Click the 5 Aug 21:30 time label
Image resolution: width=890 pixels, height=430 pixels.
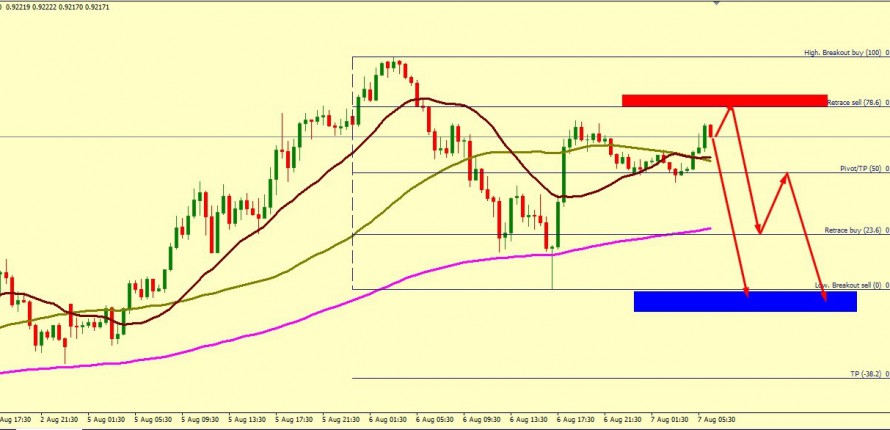point(341,420)
